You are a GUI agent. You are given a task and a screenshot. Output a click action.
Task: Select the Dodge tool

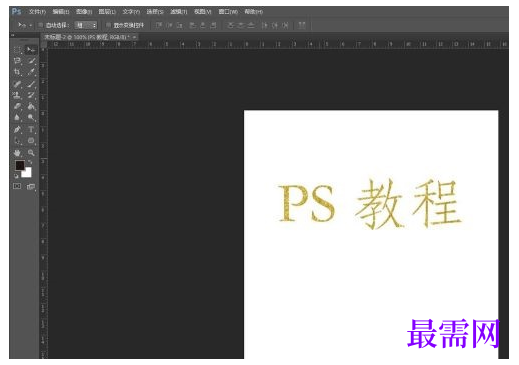pos(31,117)
